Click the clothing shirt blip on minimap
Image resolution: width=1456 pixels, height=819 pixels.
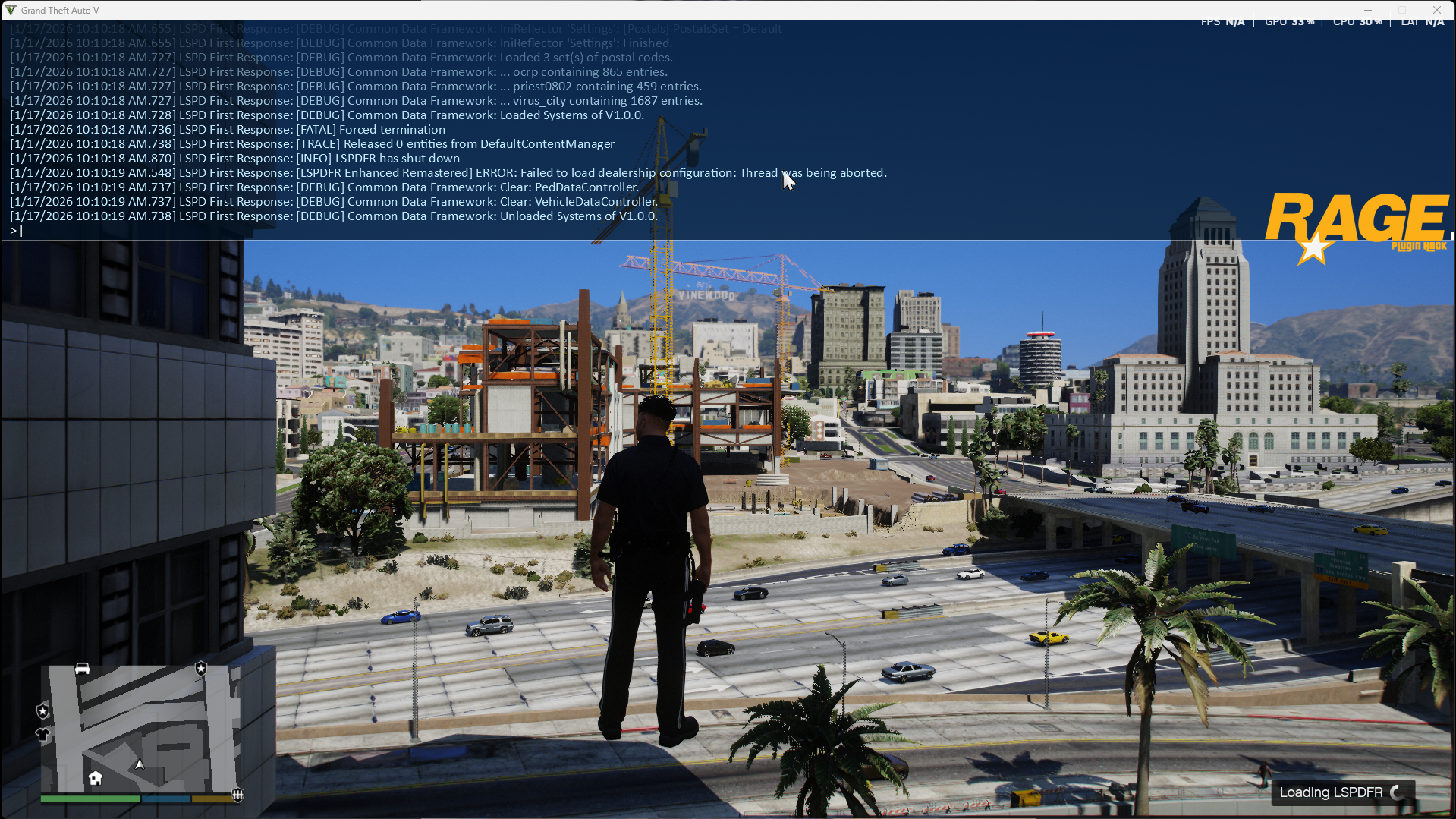(x=43, y=734)
